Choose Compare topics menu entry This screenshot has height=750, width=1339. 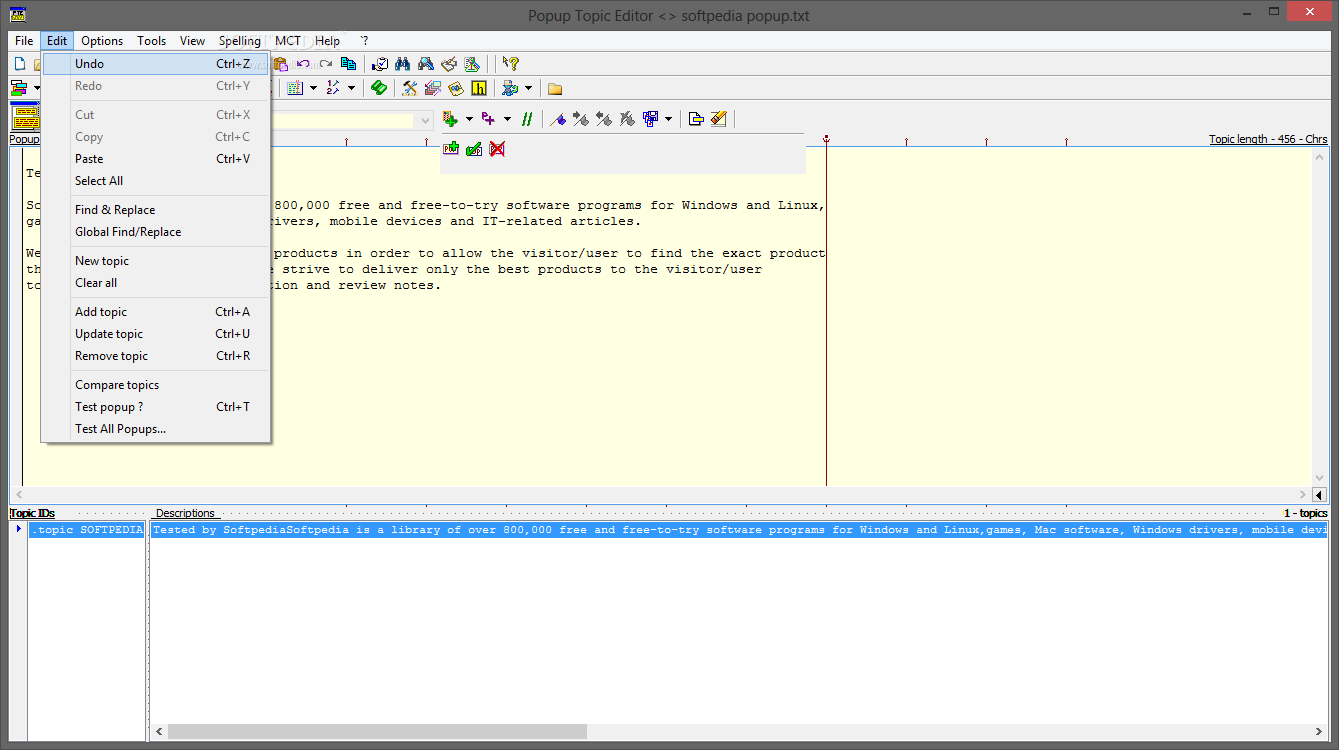click(x=155, y=385)
